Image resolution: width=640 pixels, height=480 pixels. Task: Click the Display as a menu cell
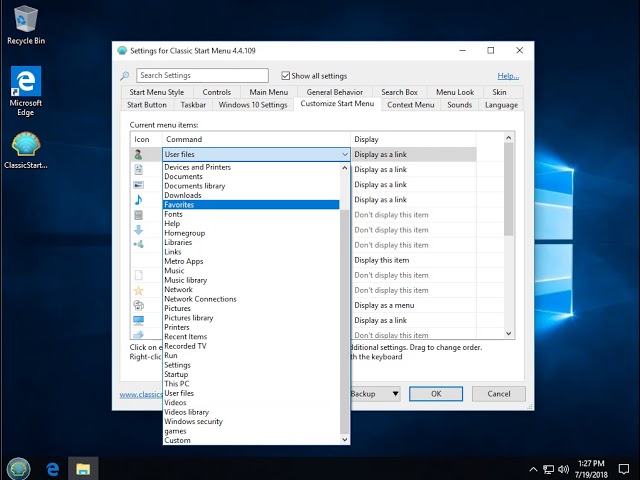pyautogui.click(x=413, y=305)
